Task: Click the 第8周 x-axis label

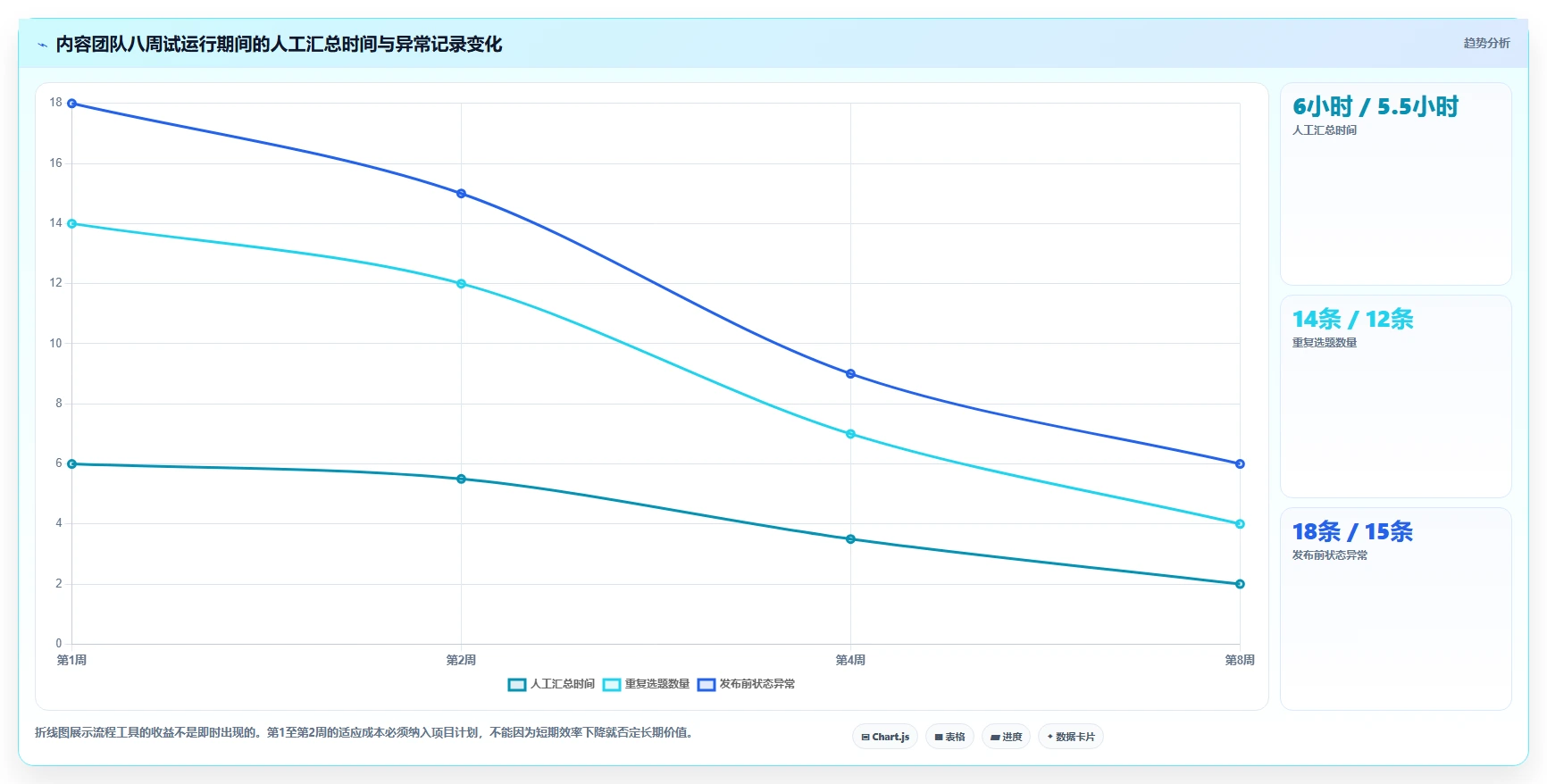Action: click(1240, 661)
